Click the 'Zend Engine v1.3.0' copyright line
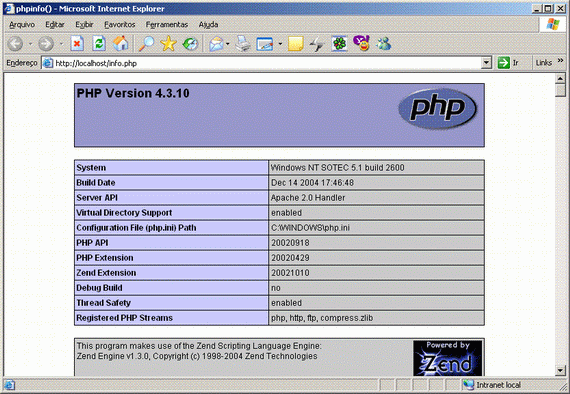Image resolution: width=570 pixels, height=394 pixels. pyautogui.click(x=197, y=356)
